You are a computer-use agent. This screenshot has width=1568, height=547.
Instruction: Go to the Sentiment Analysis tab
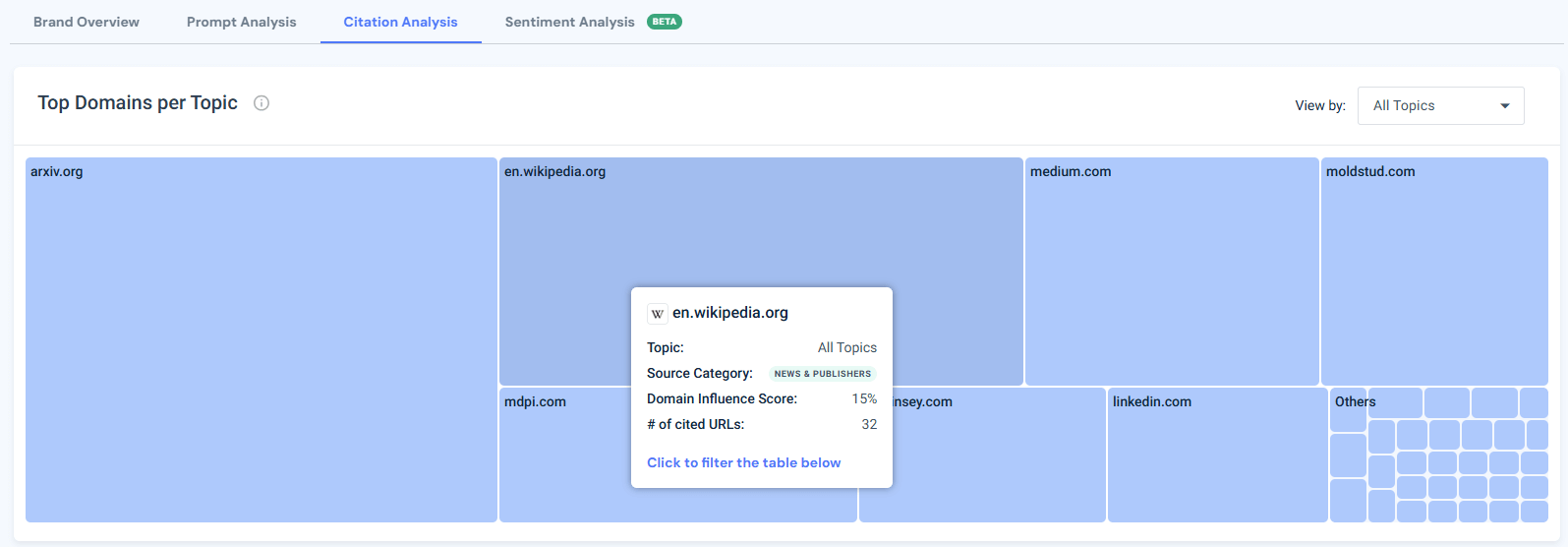(569, 22)
